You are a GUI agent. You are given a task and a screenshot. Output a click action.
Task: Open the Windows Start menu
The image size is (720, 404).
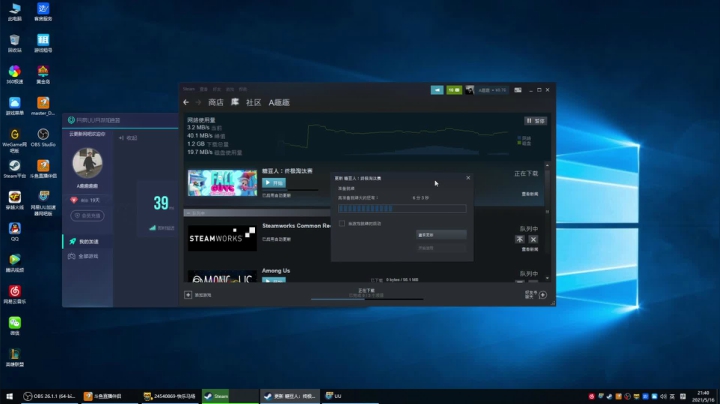pyautogui.click(x=9, y=396)
